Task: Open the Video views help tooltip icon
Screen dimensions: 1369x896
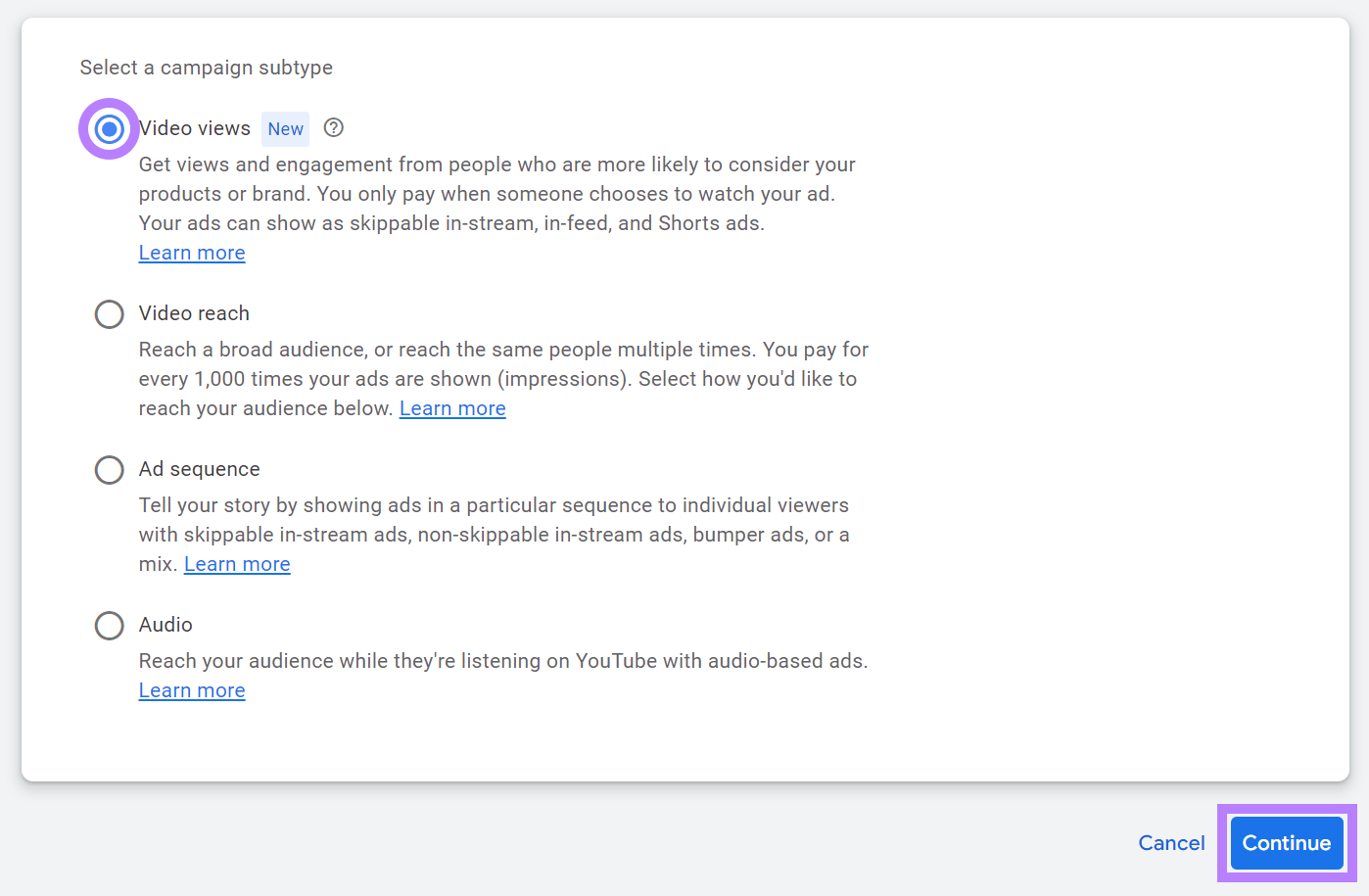Action: tap(333, 127)
